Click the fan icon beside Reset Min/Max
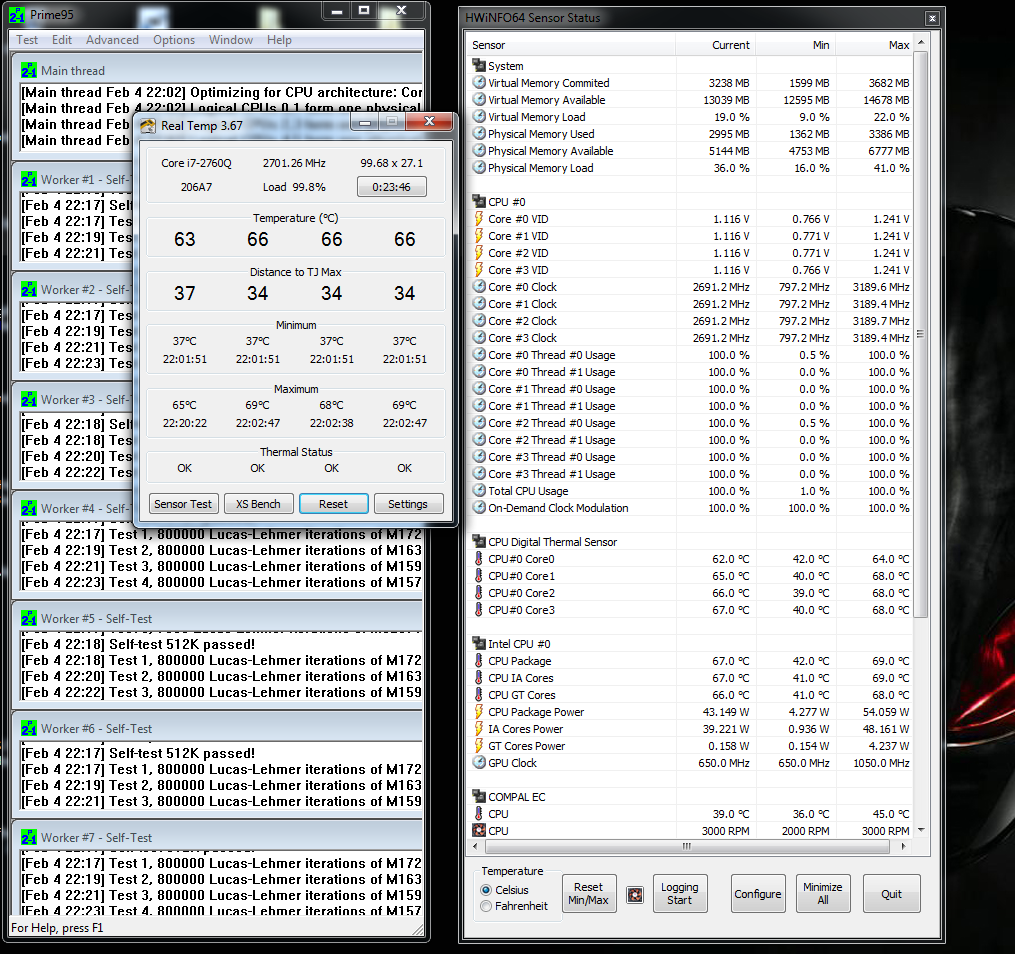1015x954 pixels. (635, 893)
